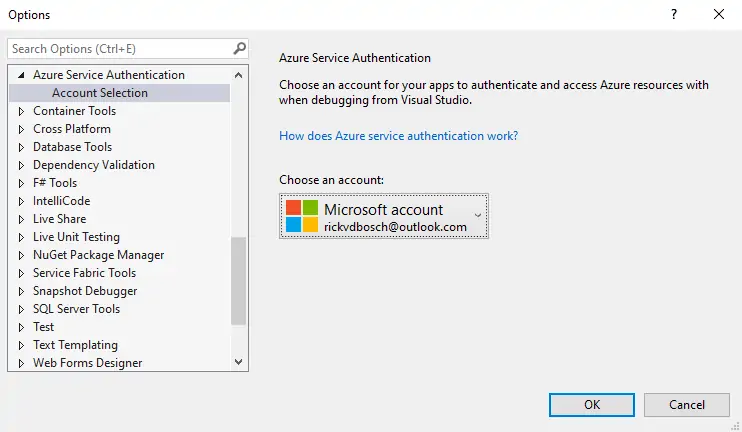Expand the Web Forms Designer node
This screenshot has height=432, width=742.
21,363
